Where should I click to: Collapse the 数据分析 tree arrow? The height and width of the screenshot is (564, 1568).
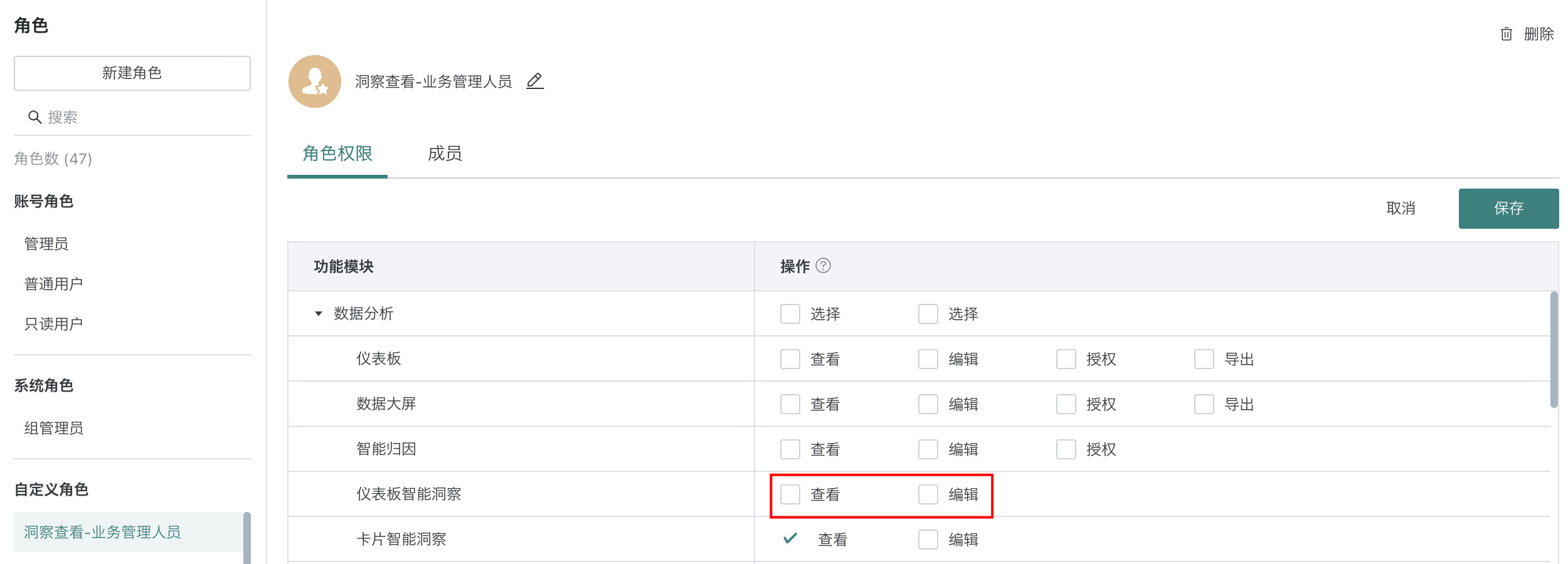[319, 313]
